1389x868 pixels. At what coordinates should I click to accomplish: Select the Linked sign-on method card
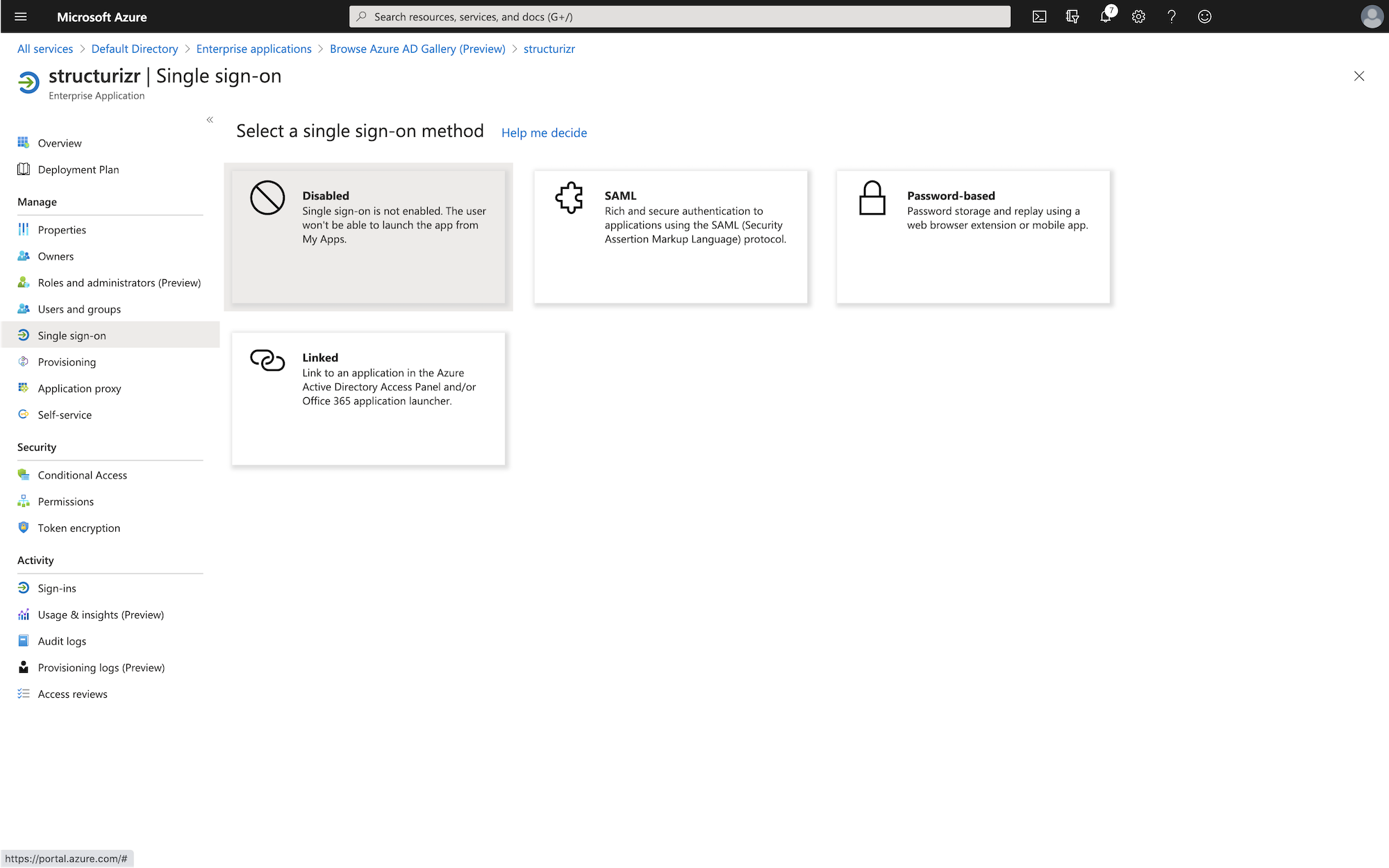point(368,399)
